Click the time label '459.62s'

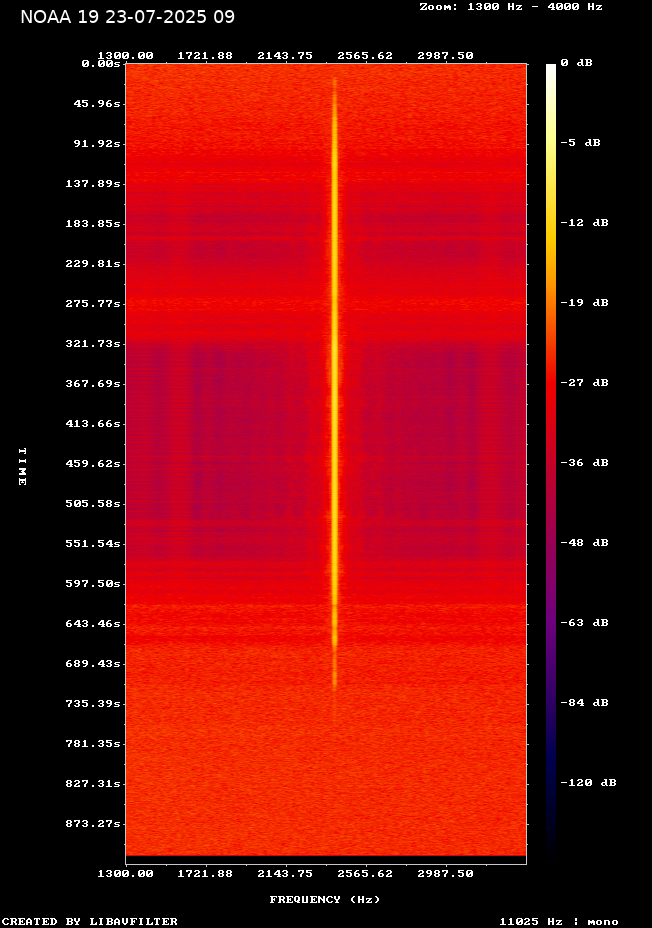pos(93,463)
